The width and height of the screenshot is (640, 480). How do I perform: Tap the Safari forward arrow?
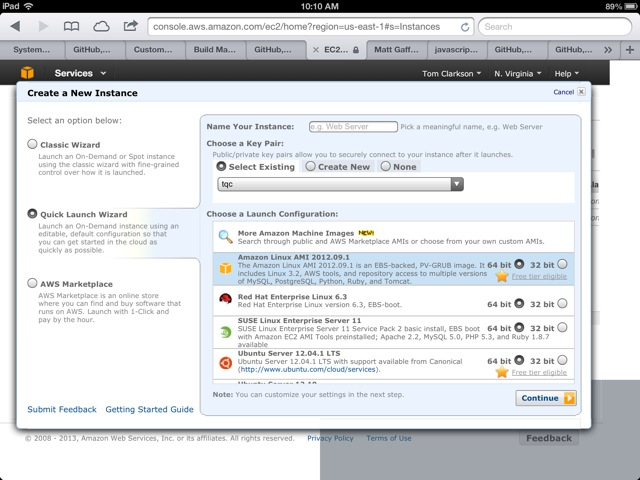43,27
